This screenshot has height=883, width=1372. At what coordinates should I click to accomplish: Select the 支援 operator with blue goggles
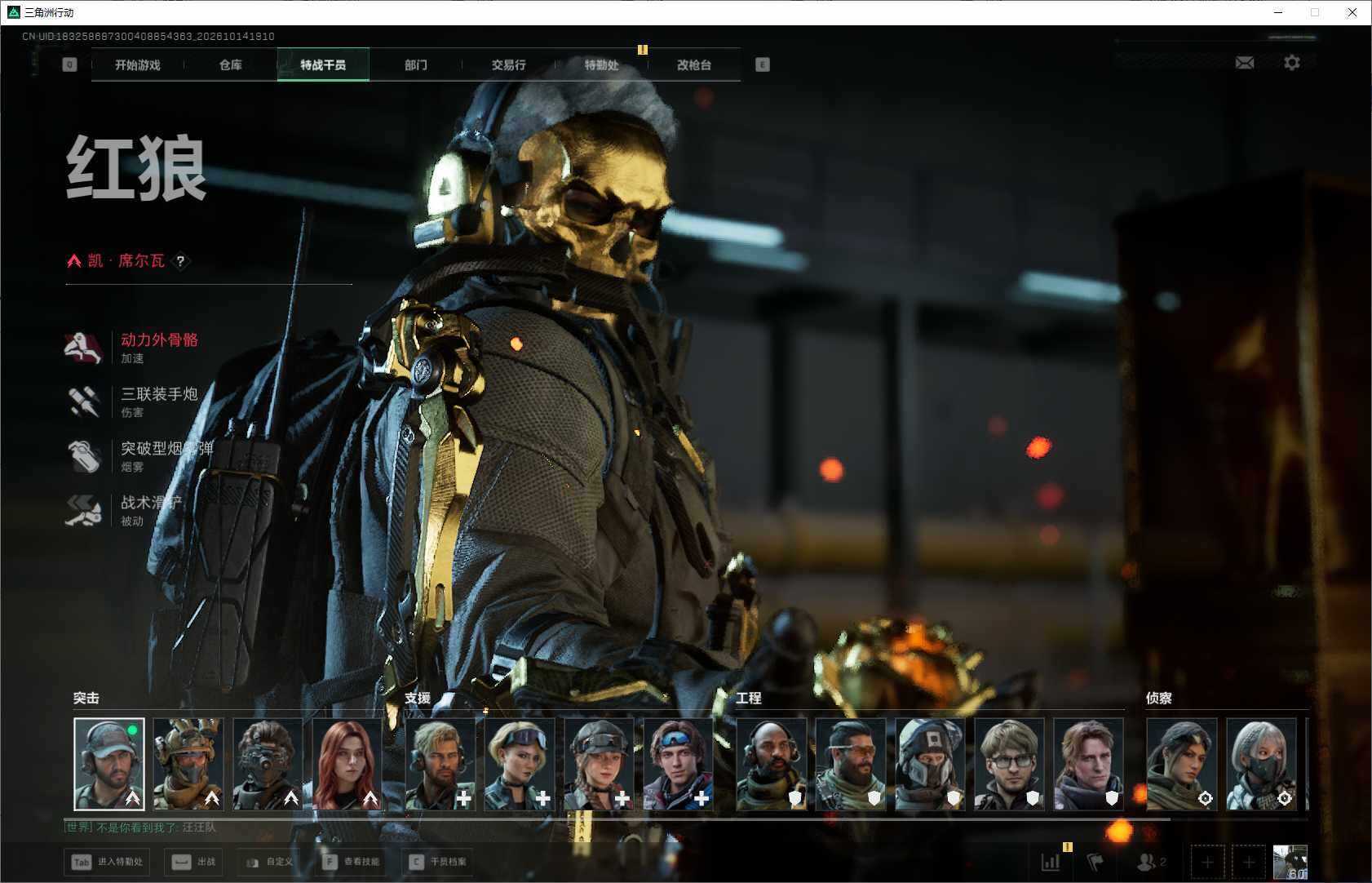tap(678, 764)
